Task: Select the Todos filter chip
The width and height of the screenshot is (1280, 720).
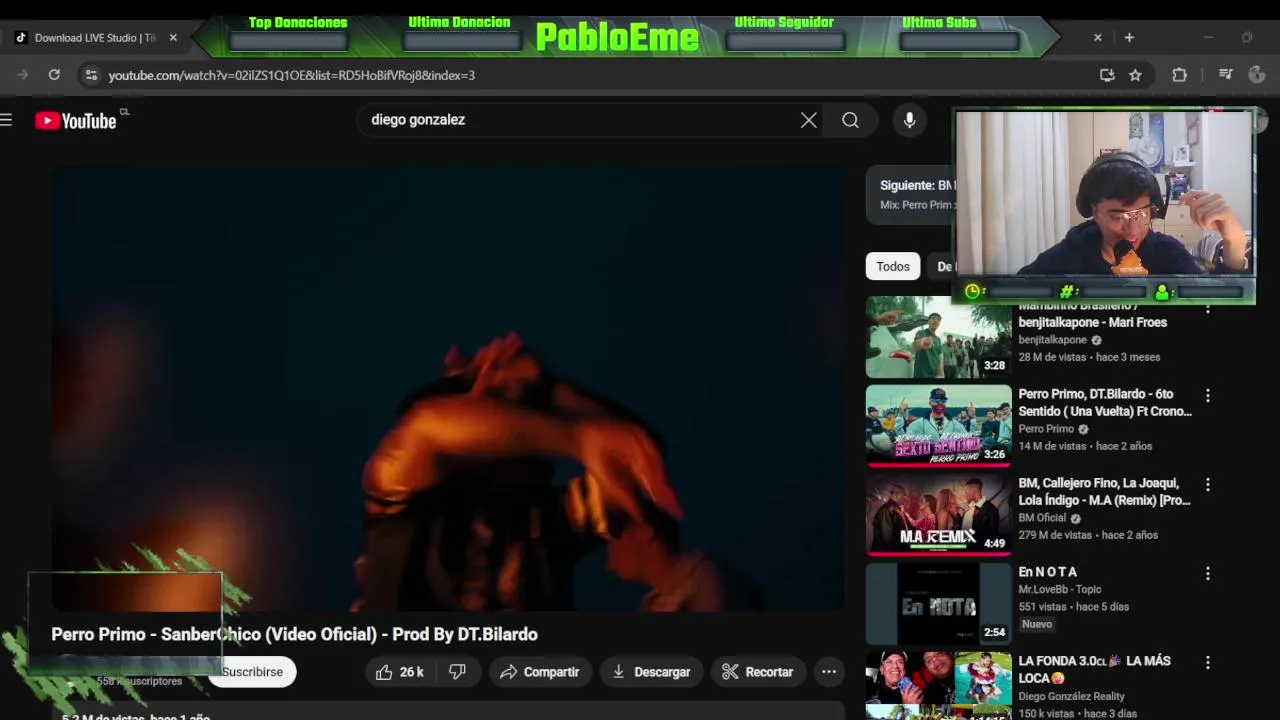Action: coord(893,266)
